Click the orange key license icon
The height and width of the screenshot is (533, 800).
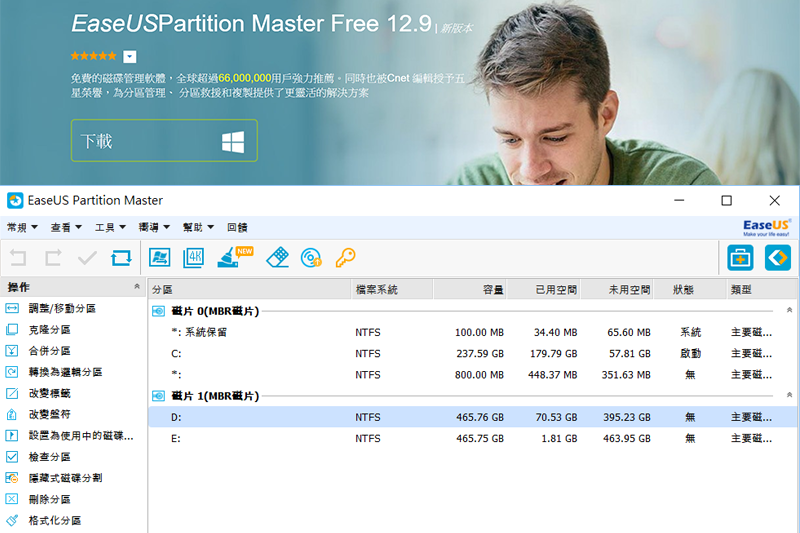(x=345, y=258)
